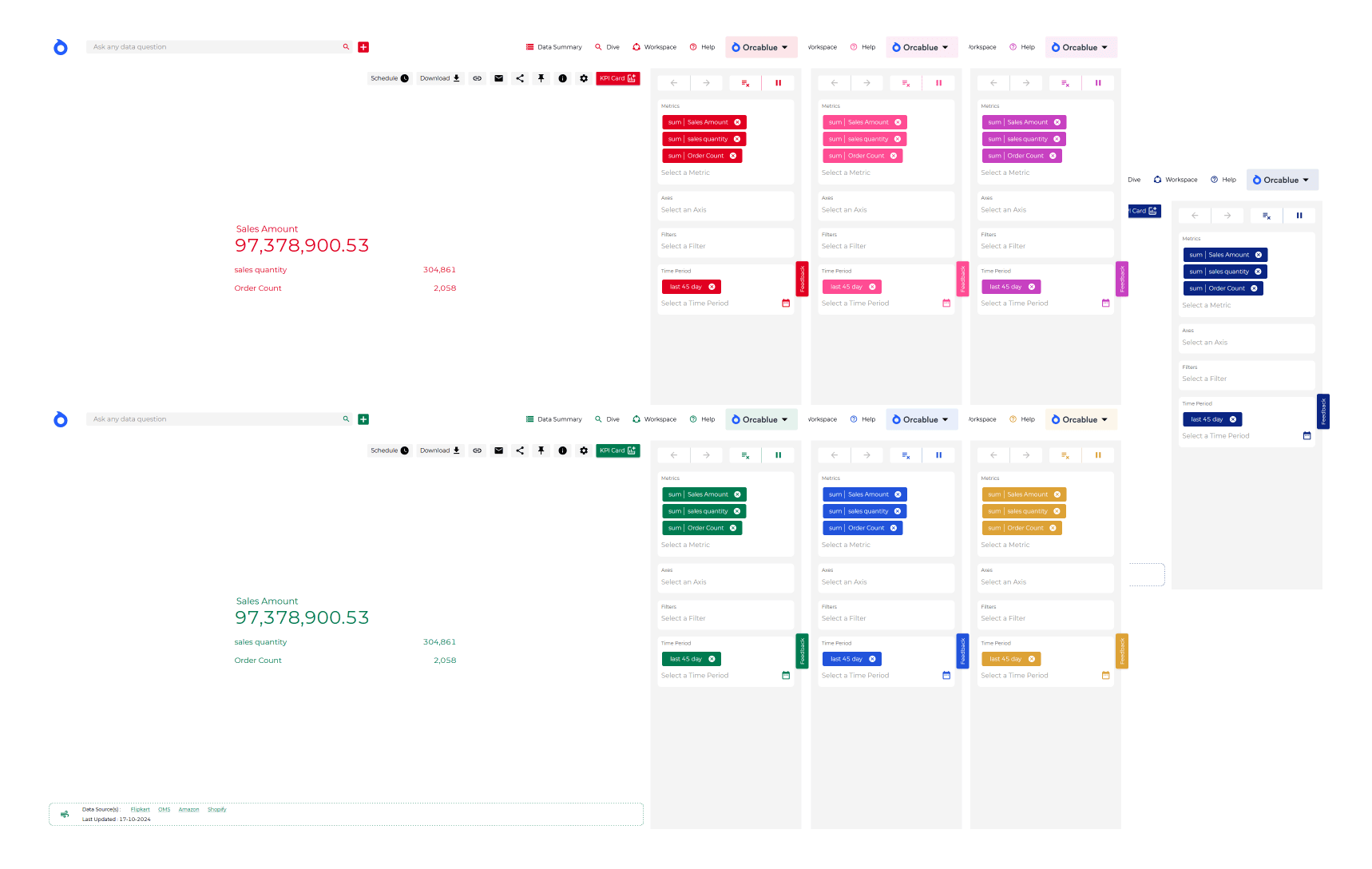The height and width of the screenshot is (869, 1372).
Task: Open the calendar icon in the yellow panel
Action: coord(1106,676)
